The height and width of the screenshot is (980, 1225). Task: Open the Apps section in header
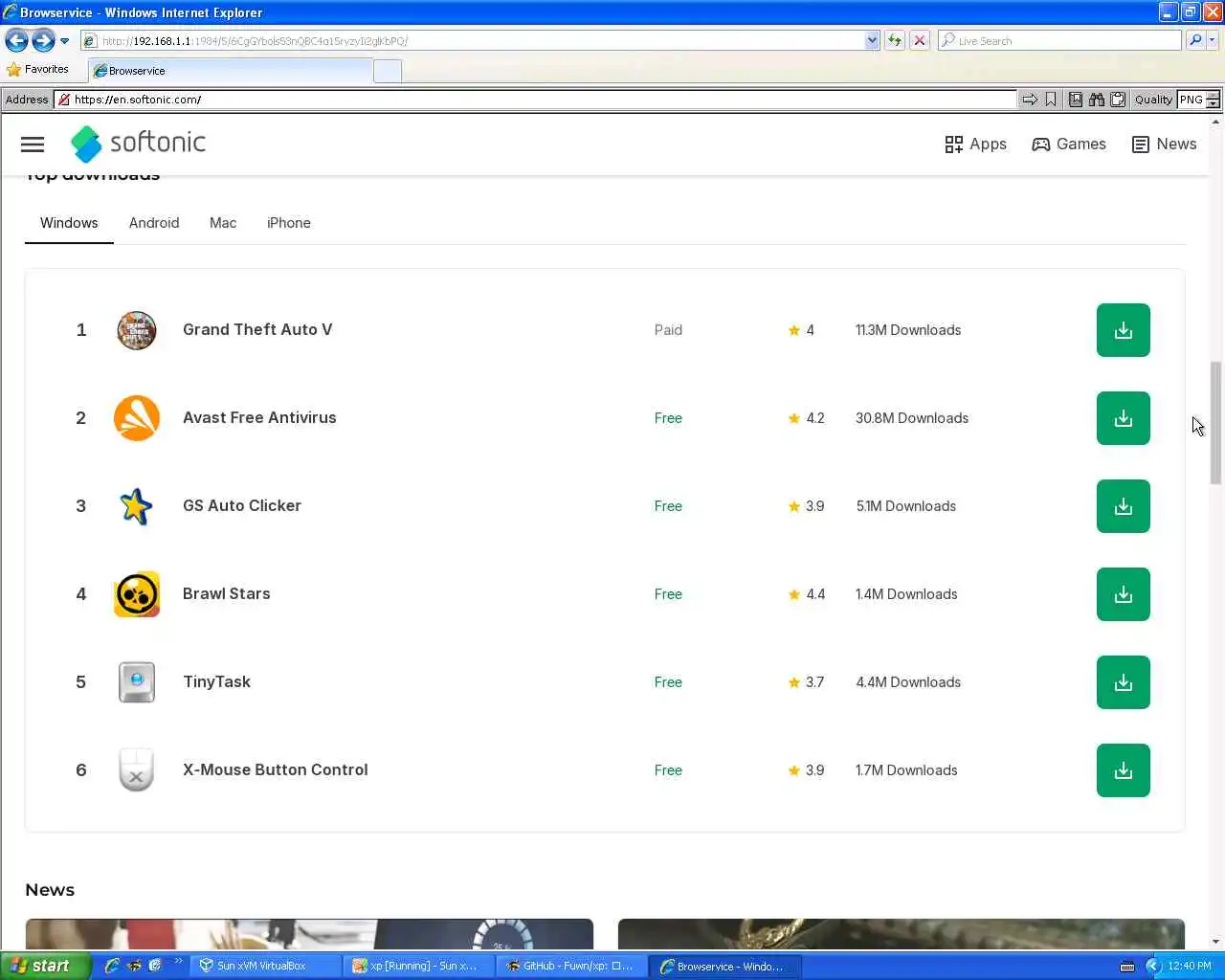tap(975, 145)
